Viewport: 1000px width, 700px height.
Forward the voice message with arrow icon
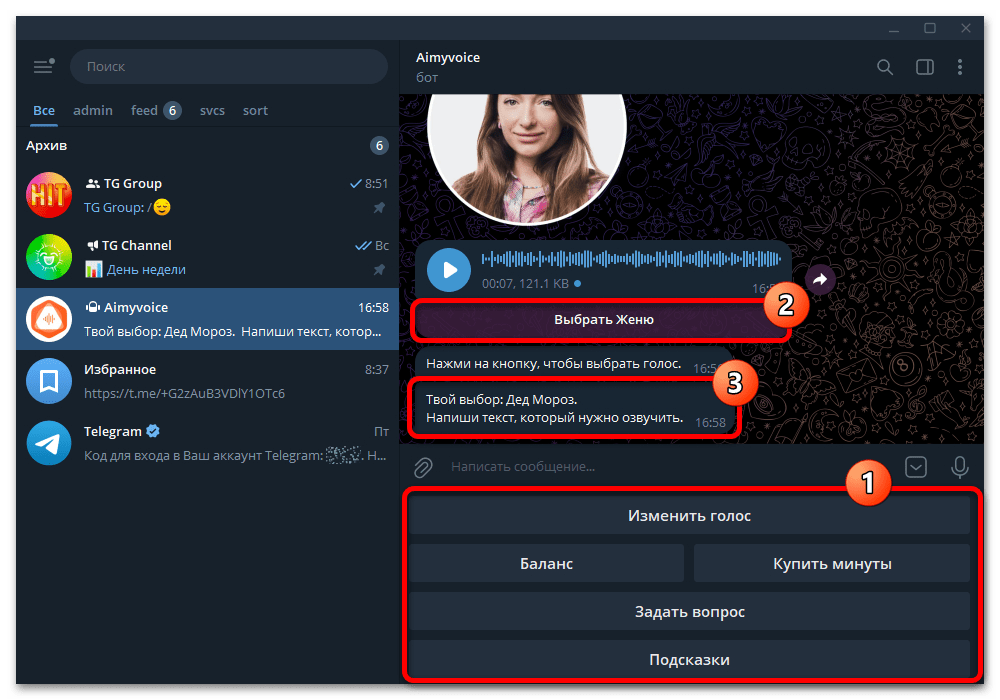point(820,279)
